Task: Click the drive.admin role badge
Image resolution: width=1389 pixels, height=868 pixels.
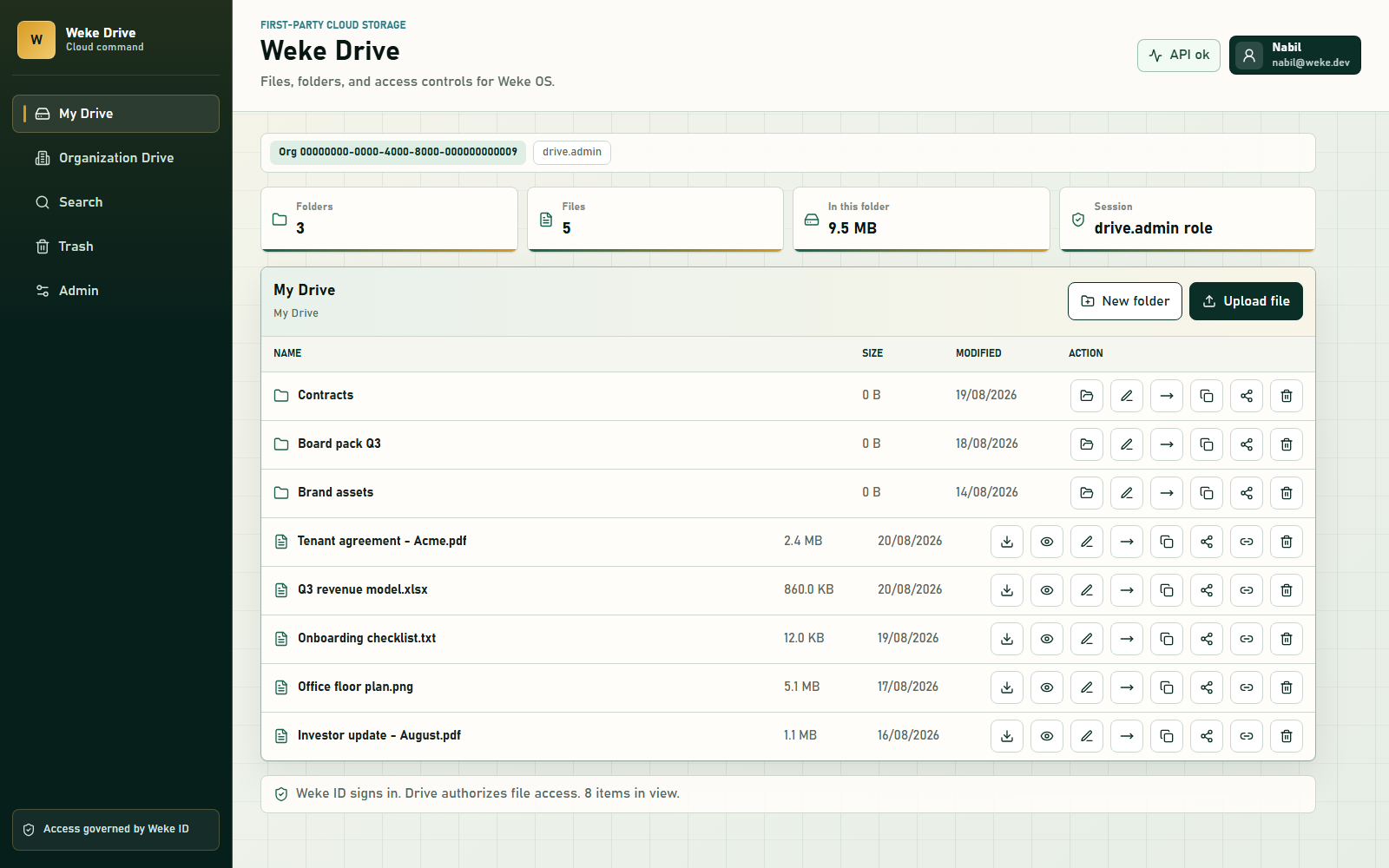Action: tap(572, 152)
